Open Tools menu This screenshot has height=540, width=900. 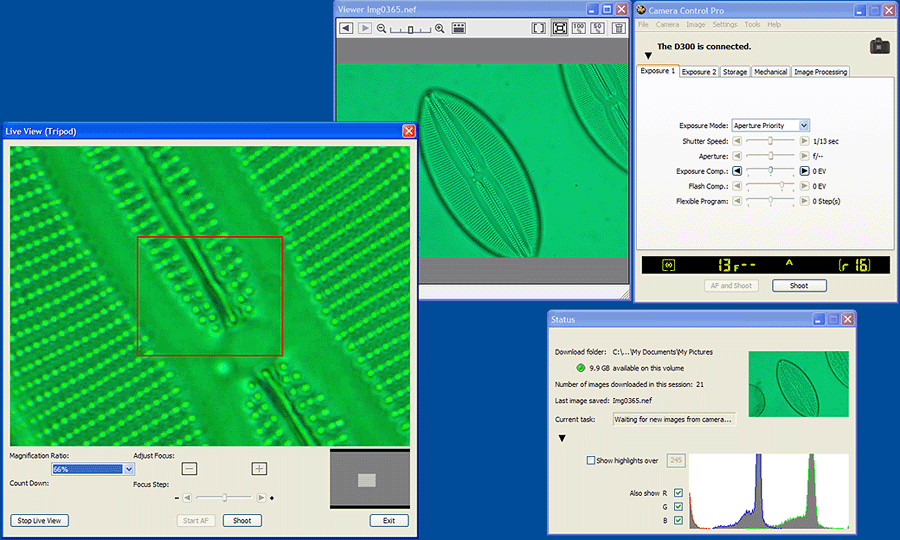pyautogui.click(x=752, y=25)
